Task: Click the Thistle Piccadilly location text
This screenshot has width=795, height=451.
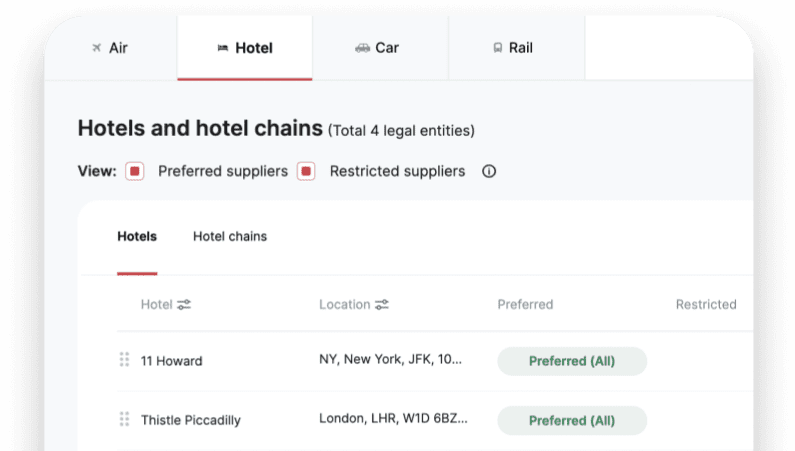Action: point(393,419)
